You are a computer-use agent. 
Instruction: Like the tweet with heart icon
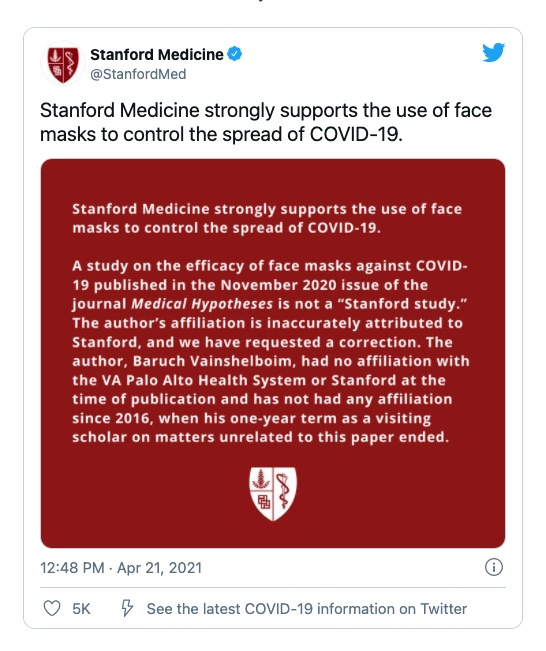52,609
